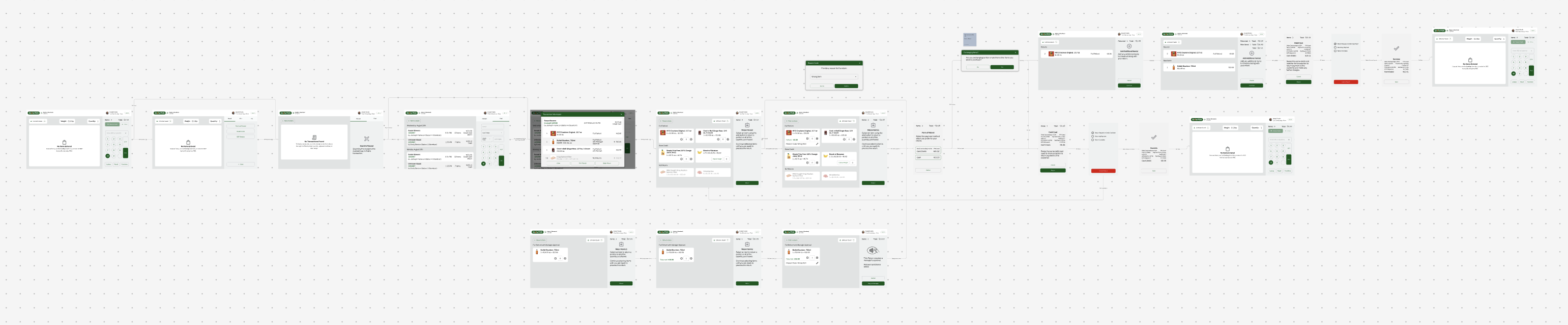Screen dimensions: 1568x325
Task: Click the plus icon above Add Additional Item(s) in the frame with only a RITZ row
Action: (1130, 46)
